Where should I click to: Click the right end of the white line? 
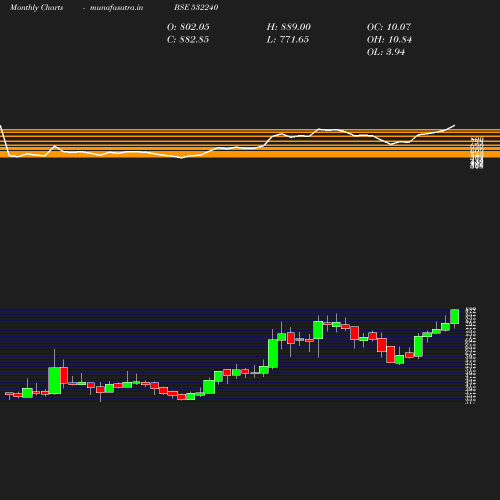[x=454, y=126]
